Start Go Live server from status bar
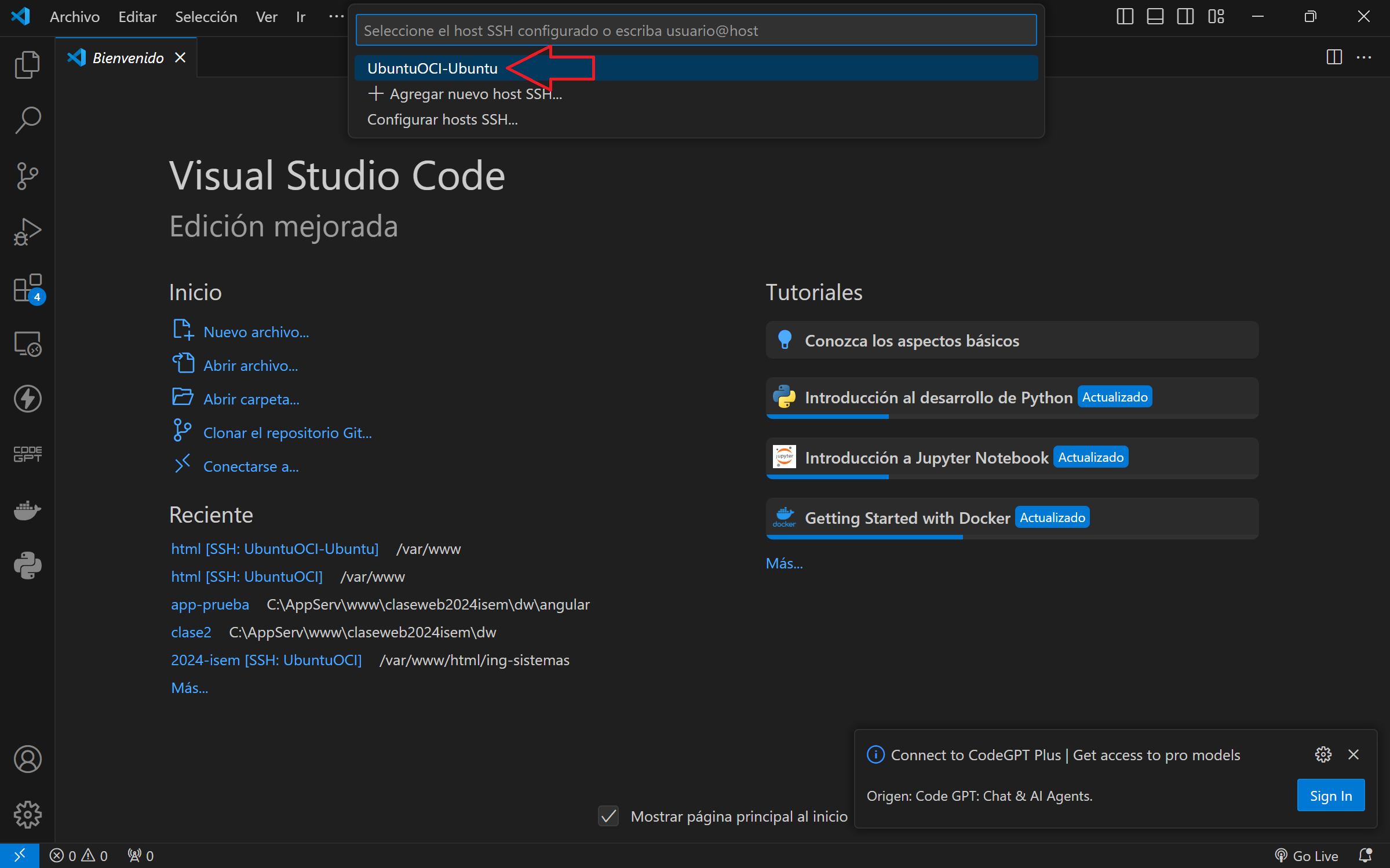The image size is (1390, 868). (x=1306, y=856)
